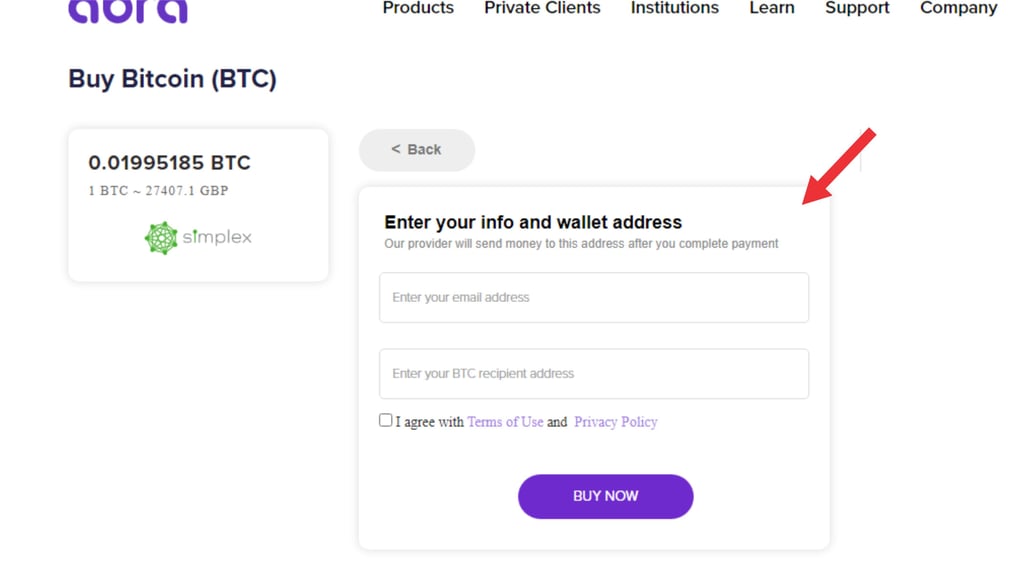
Task: Click the 1 BTC to GBP rate text
Action: [x=158, y=191]
